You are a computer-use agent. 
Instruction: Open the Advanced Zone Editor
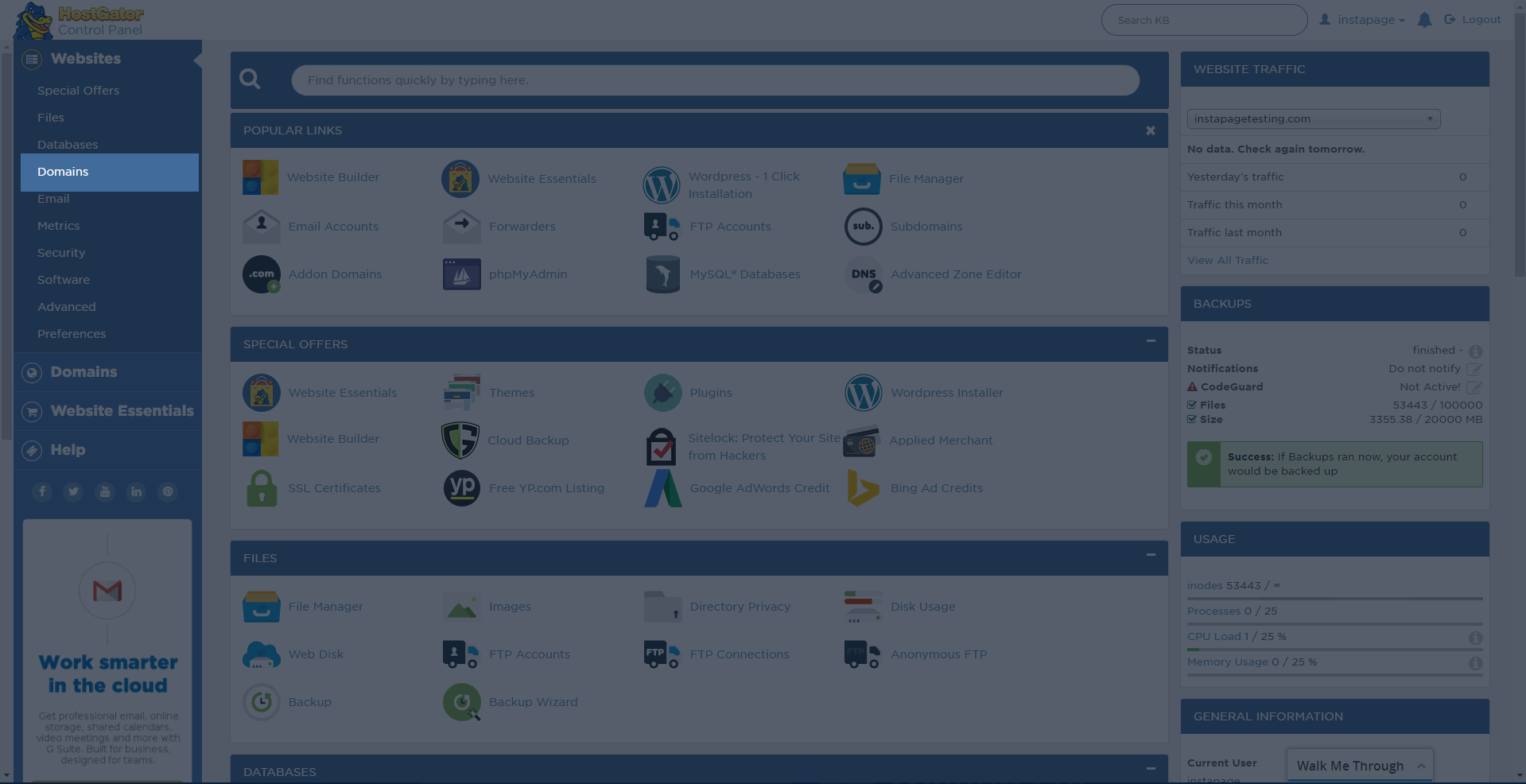point(956,274)
